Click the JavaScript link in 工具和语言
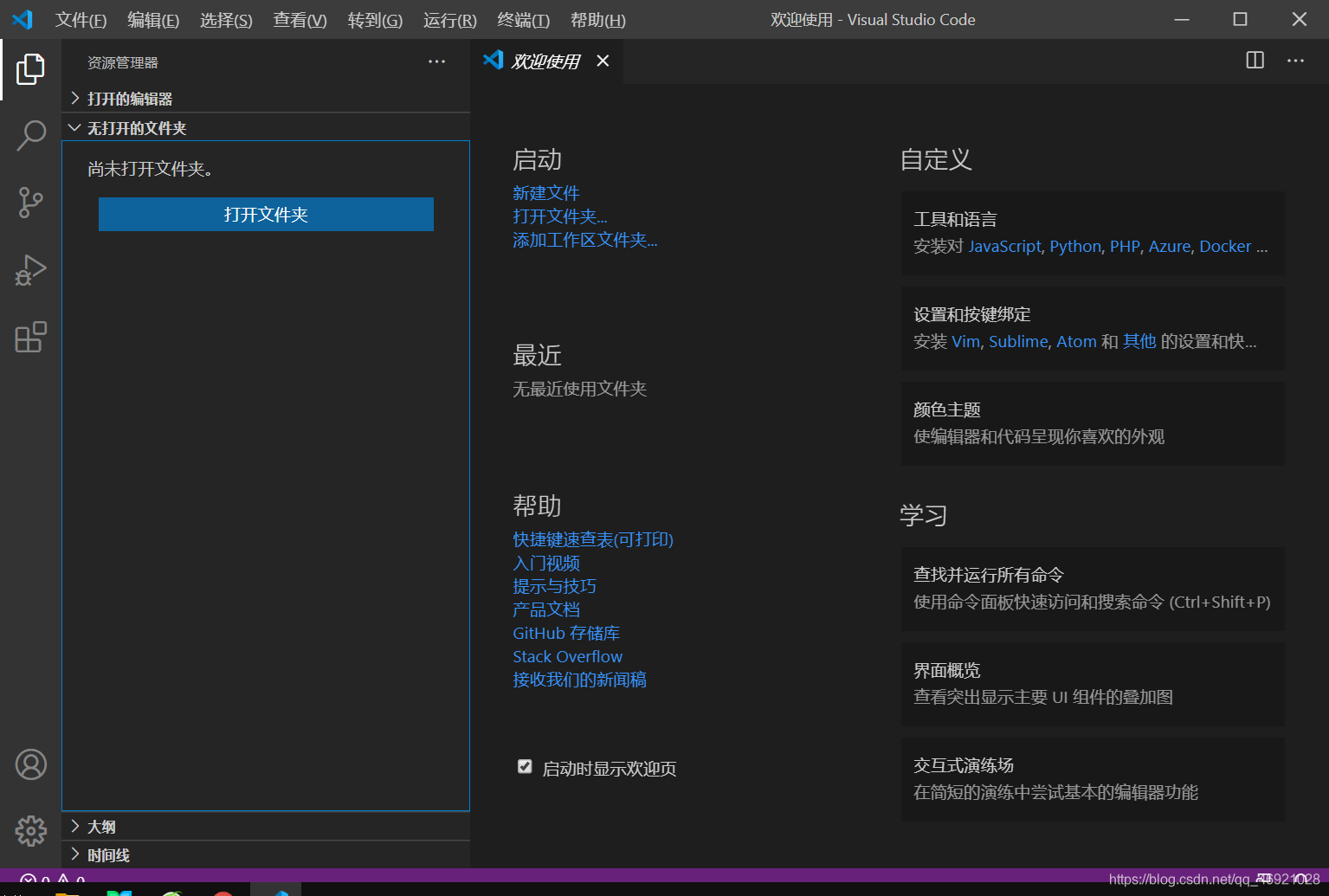The height and width of the screenshot is (896, 1329). point(1004,247)
